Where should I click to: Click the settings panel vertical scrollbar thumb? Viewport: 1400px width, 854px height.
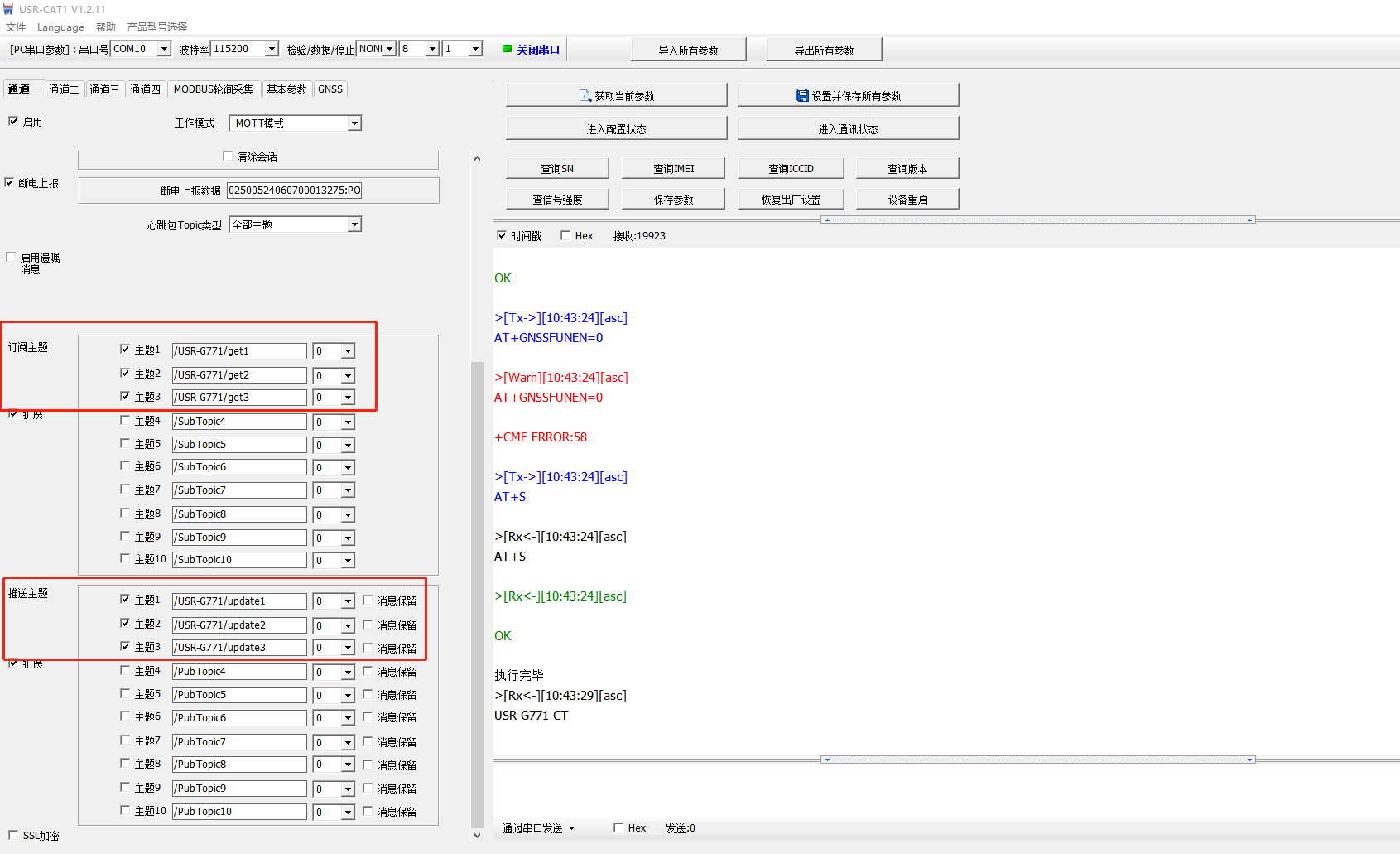click(x=477, y=580)
